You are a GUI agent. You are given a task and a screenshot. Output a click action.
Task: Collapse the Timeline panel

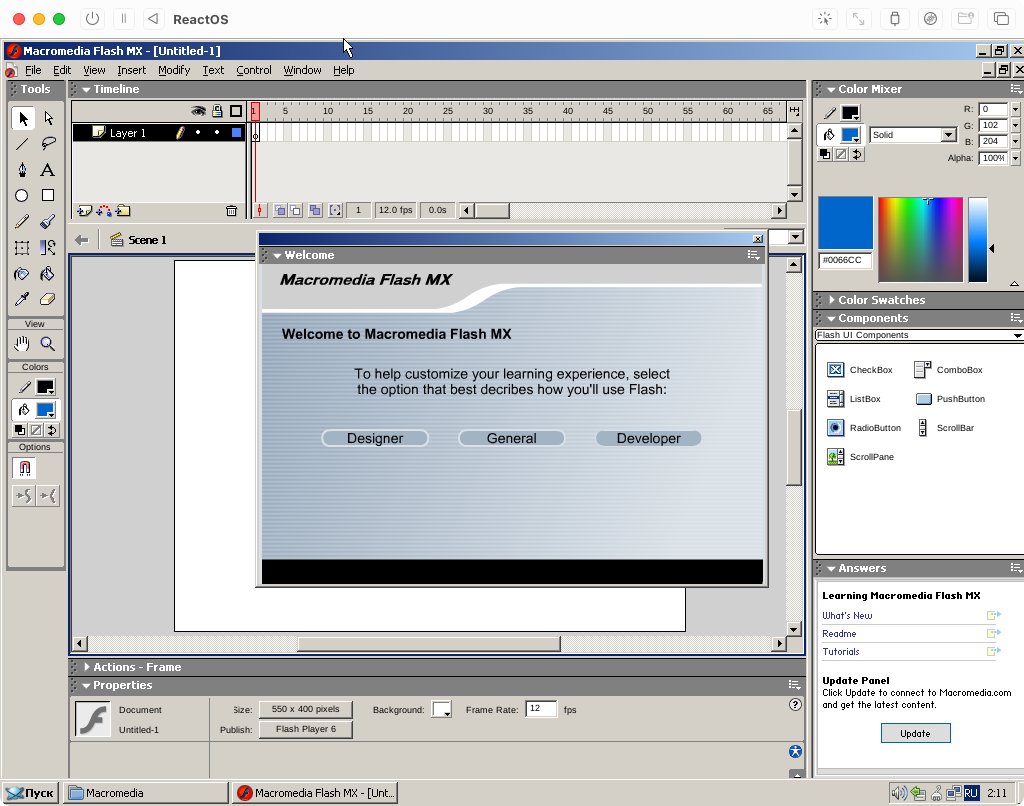point(86,89)
